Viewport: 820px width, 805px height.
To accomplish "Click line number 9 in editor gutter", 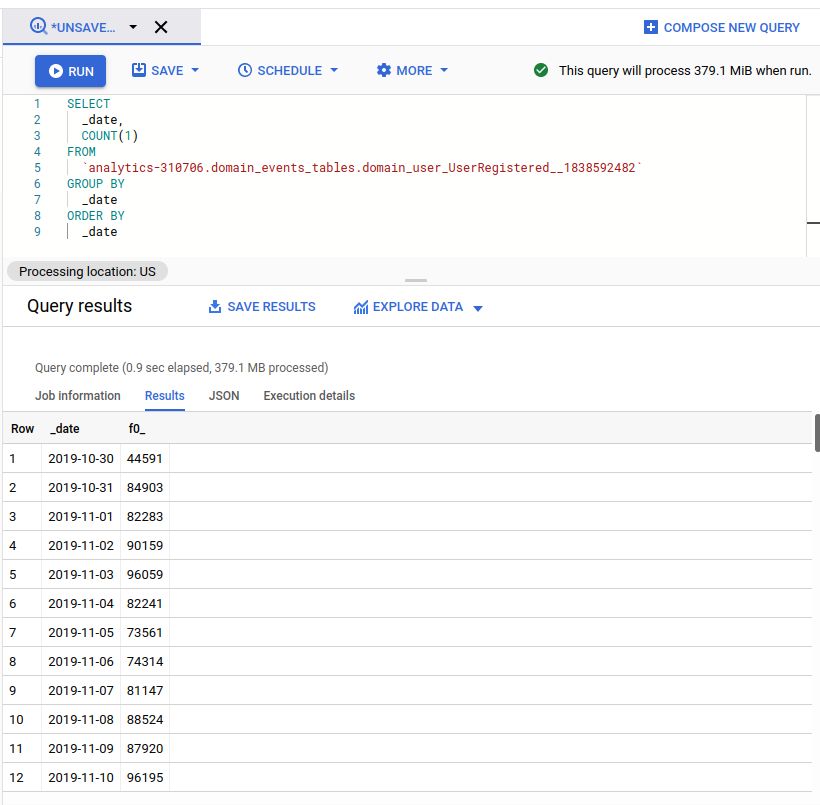I will click(x=37, y=232).
